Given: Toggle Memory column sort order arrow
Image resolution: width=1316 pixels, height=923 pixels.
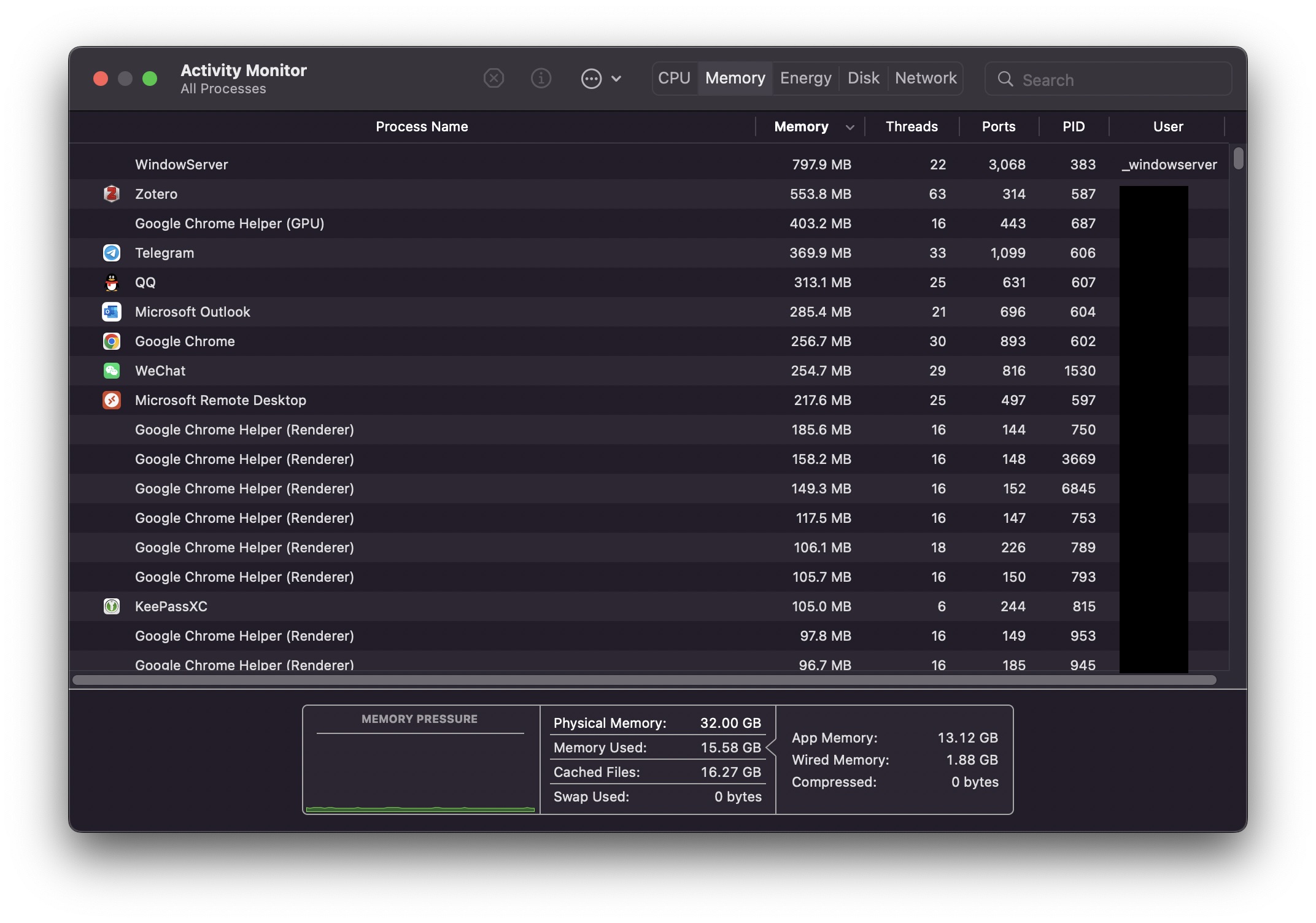Looking at the screenshot, I should pos(850,126).
